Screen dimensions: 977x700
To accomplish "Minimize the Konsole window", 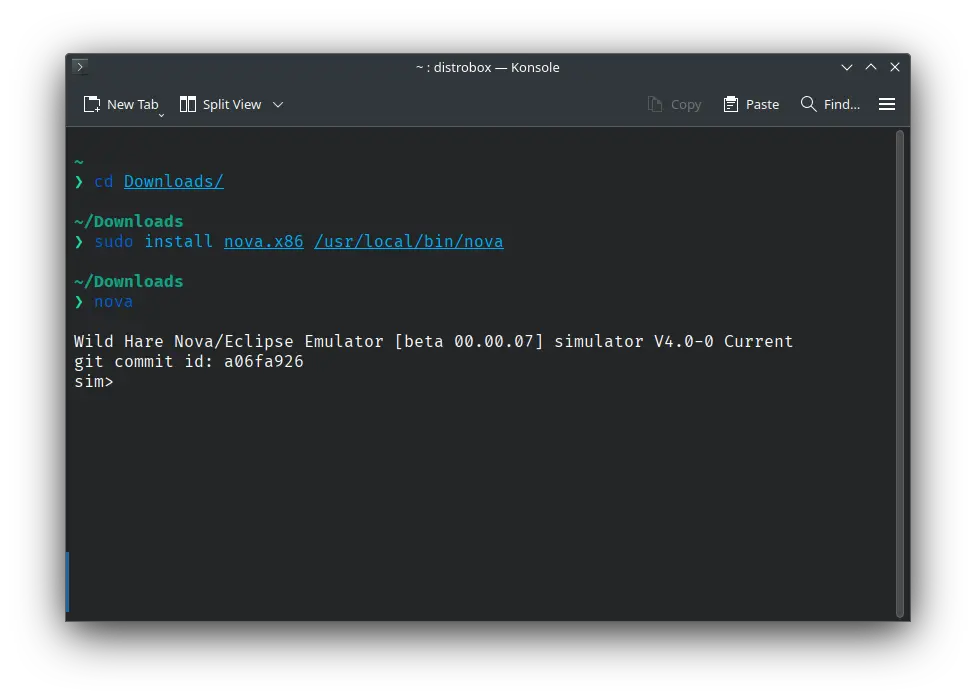I will (x=847, y=67).
